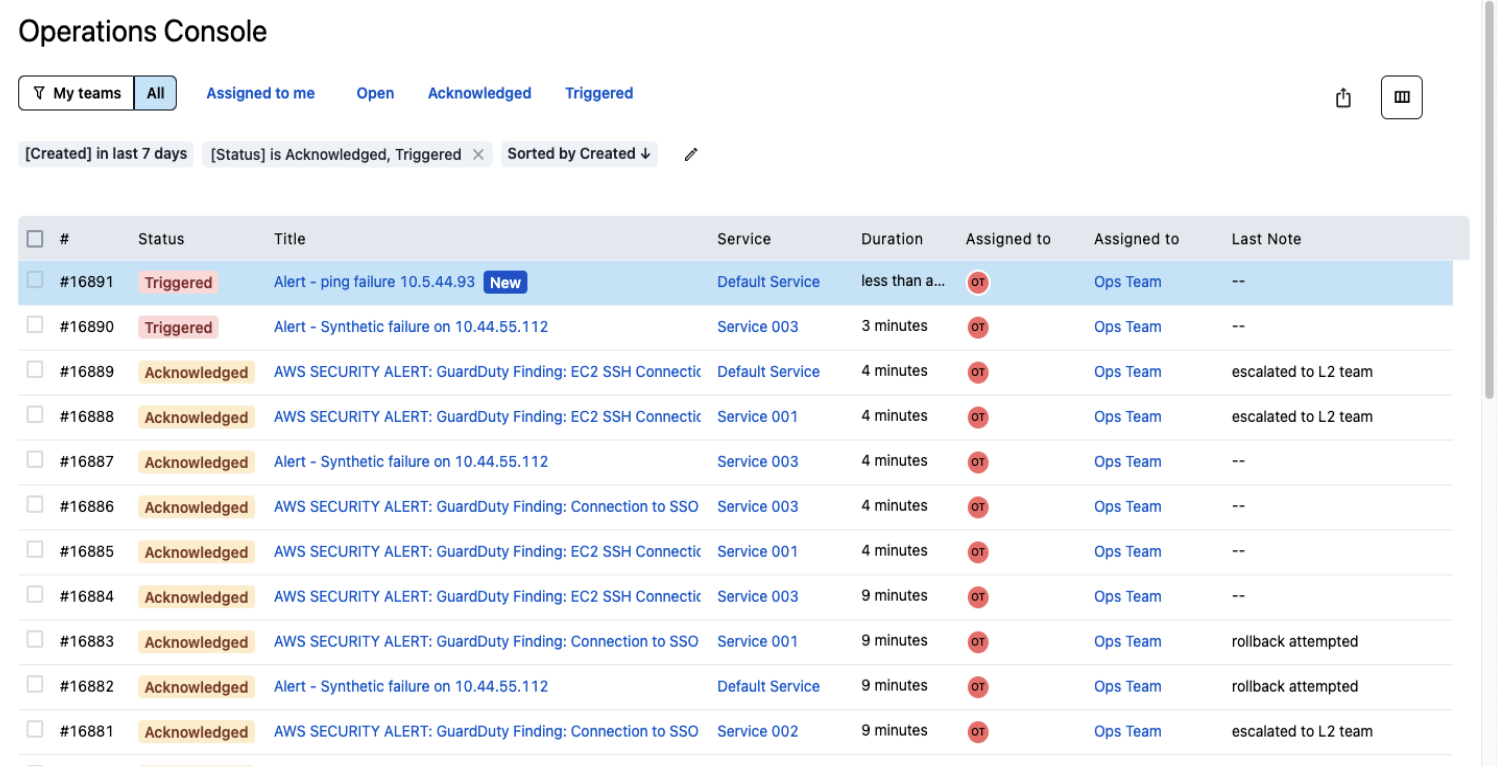Click the Duration column header

click(892, 239)
